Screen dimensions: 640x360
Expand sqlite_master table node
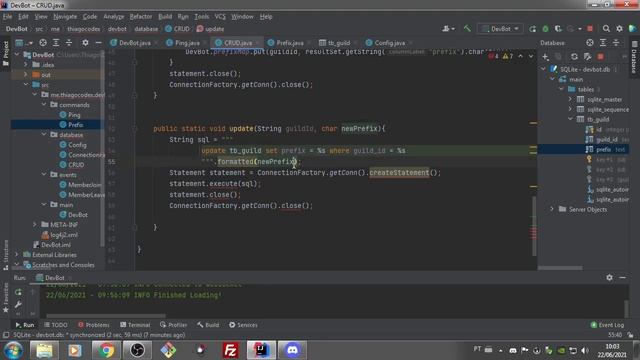pos(570,99)
